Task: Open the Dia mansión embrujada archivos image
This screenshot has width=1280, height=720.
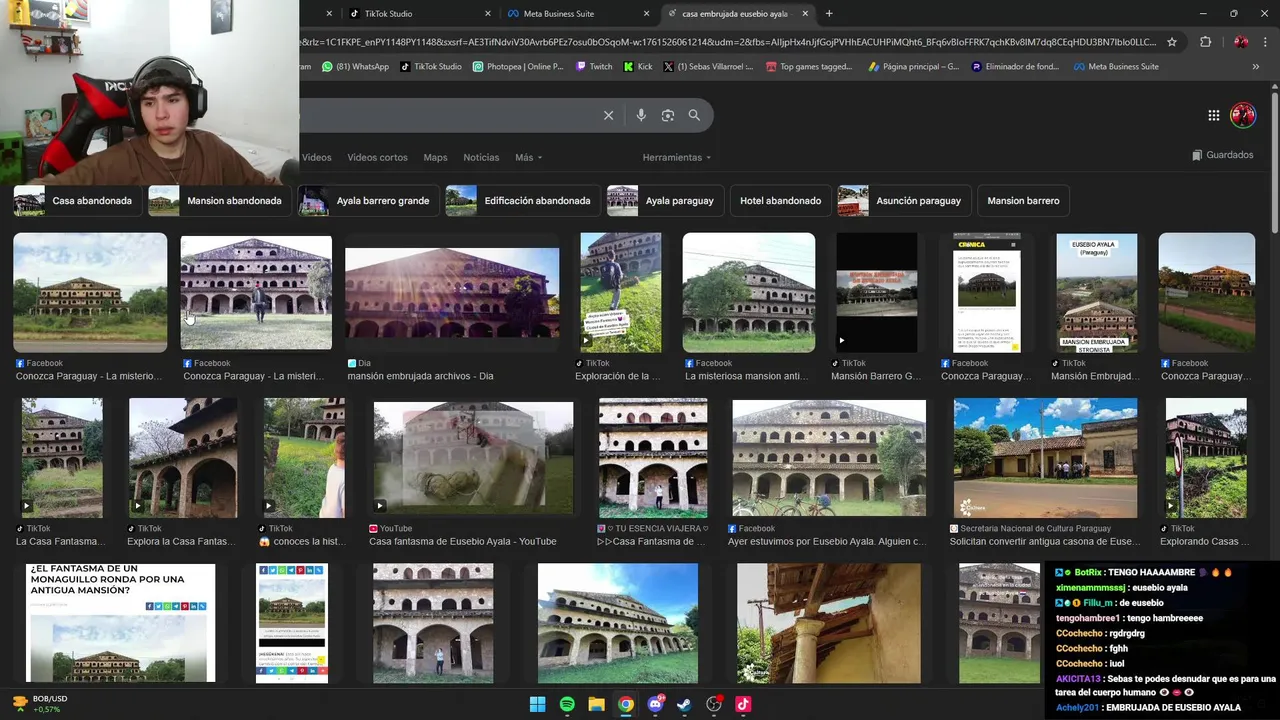Action: tap(452, 292)
